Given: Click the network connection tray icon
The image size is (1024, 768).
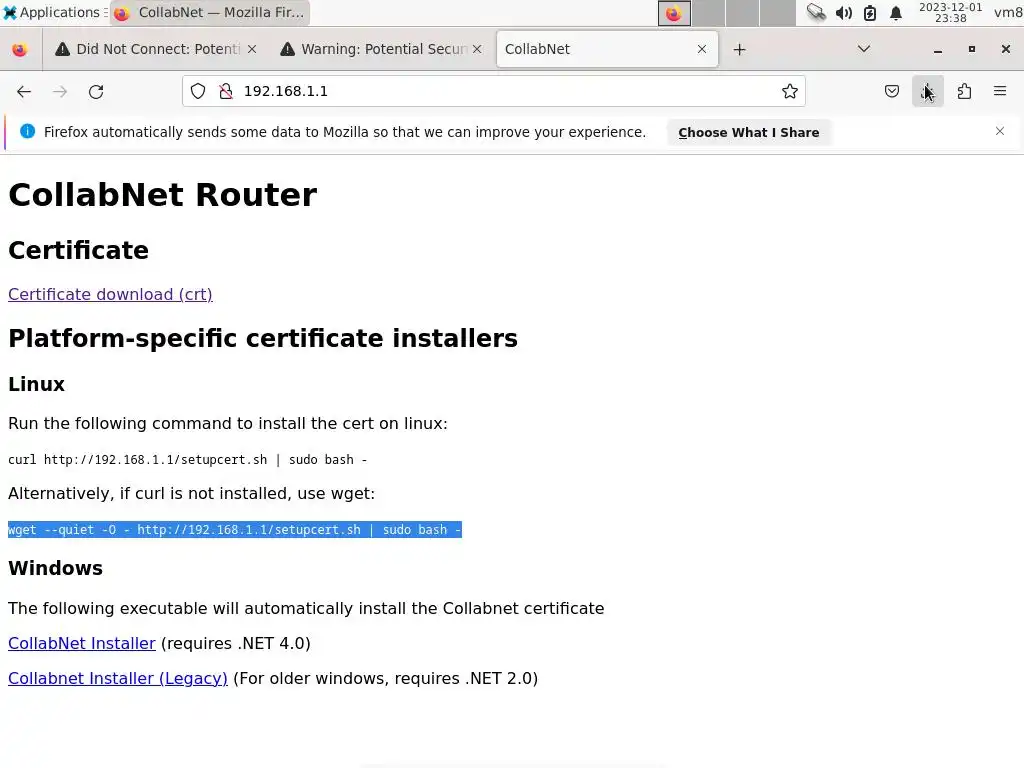Looking at the screenshot, I should (x=816, y=12).
